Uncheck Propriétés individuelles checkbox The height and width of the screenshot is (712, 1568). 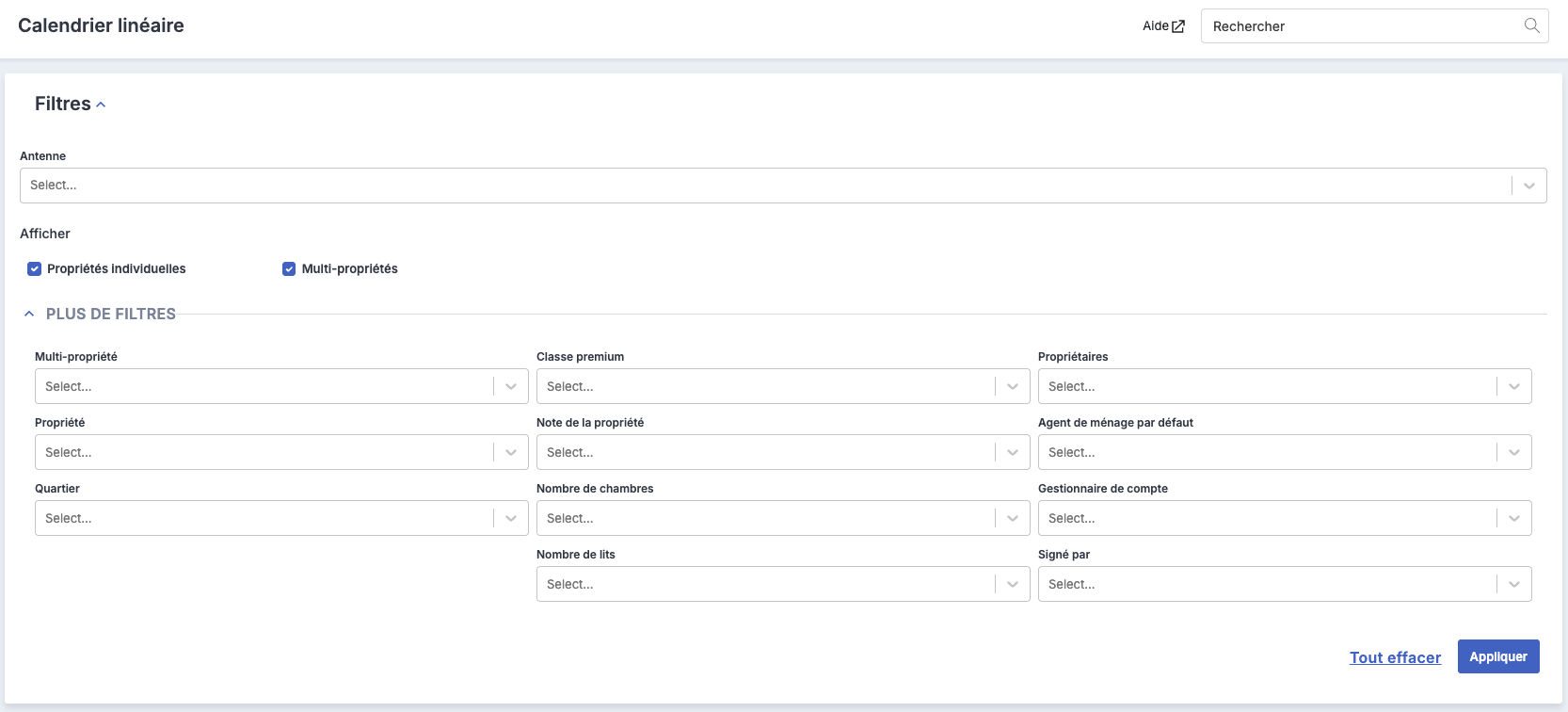coord(35,268)
